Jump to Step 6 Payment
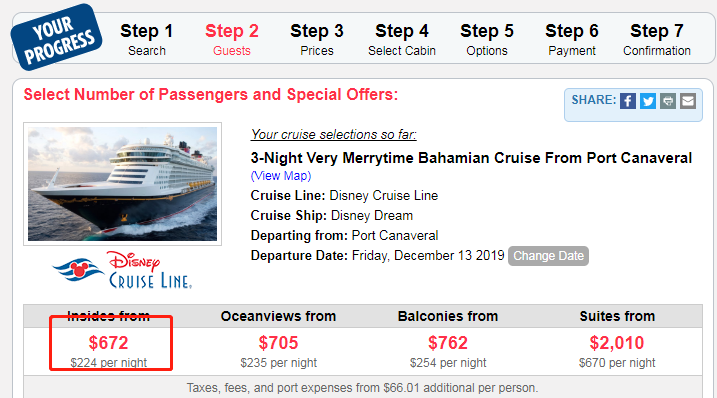 (x=572, y=40)
